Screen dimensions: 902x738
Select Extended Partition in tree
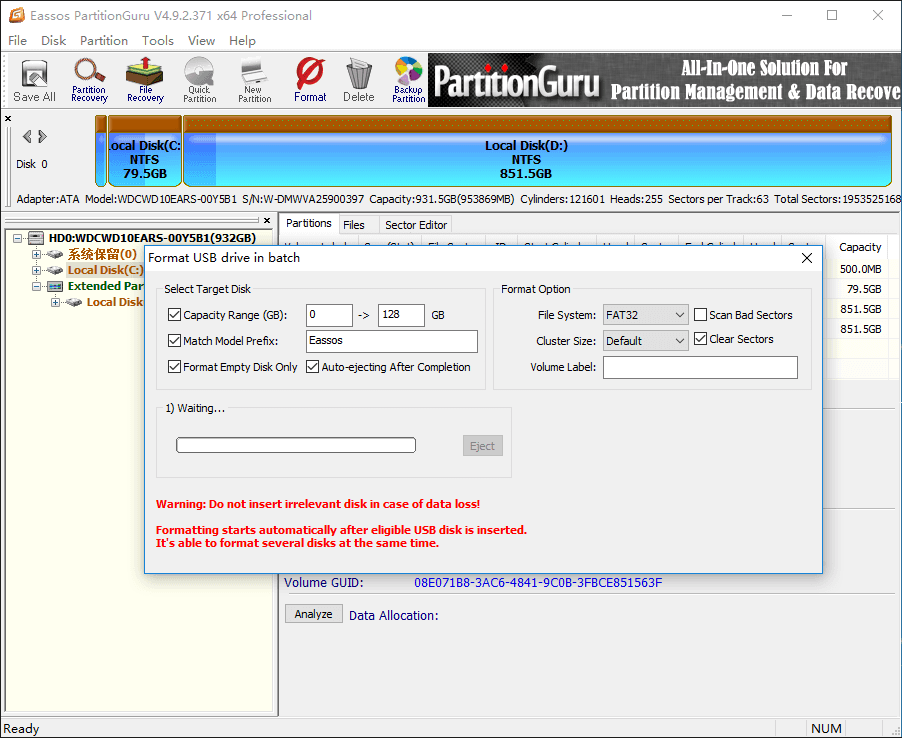click(105, 286)
